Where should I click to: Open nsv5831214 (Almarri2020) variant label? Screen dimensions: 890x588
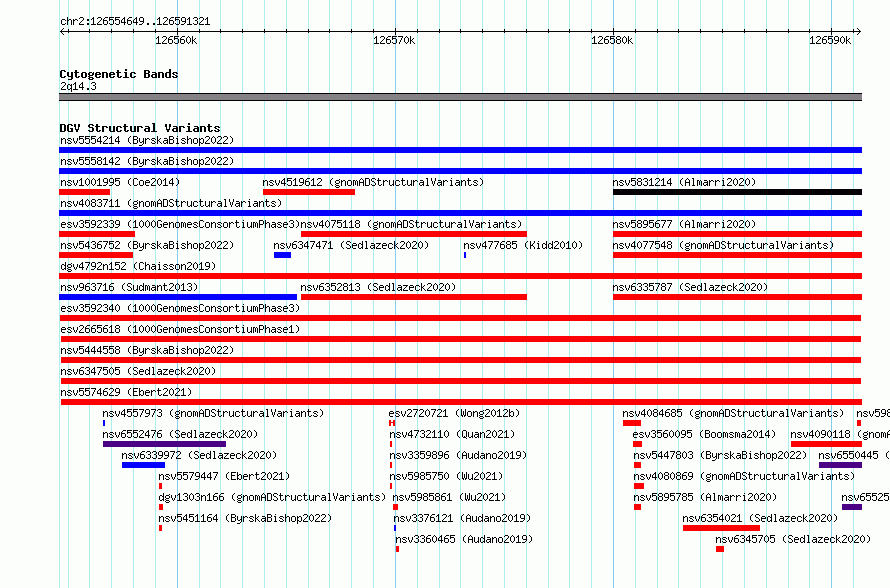tap(684, 182)
